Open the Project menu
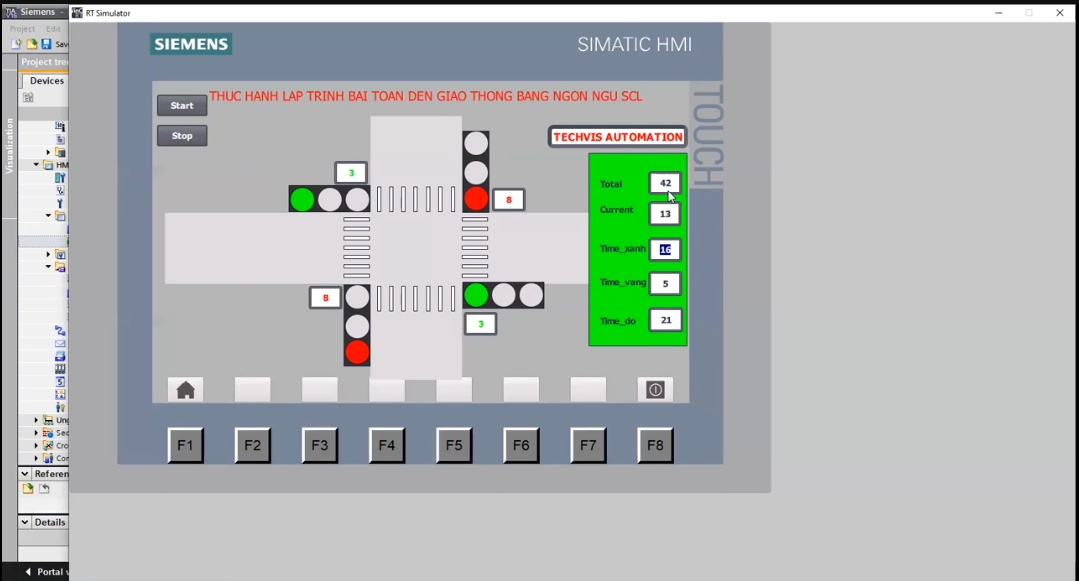 (22, 29)
